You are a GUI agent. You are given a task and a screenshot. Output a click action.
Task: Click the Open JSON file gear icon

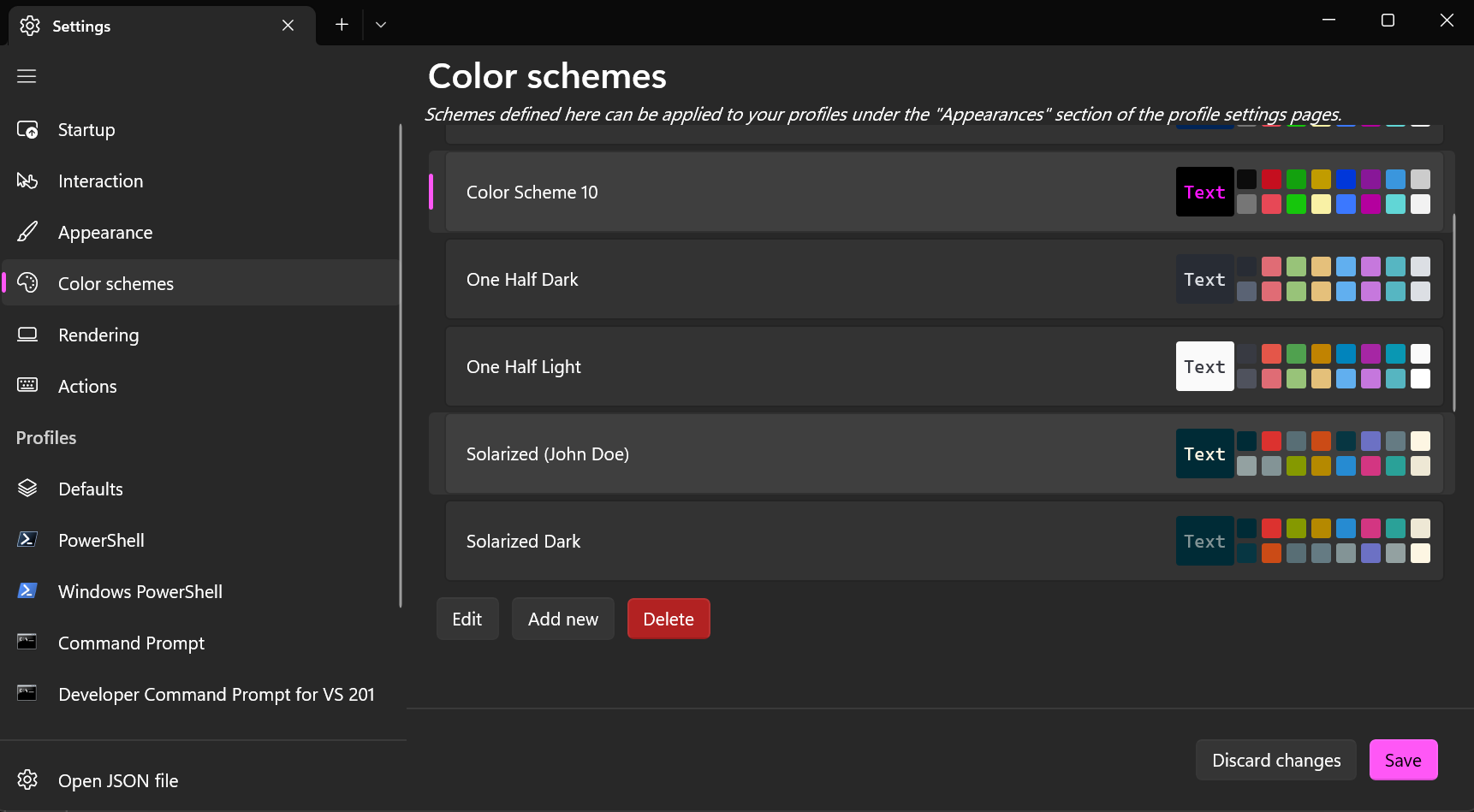(27, 780)
